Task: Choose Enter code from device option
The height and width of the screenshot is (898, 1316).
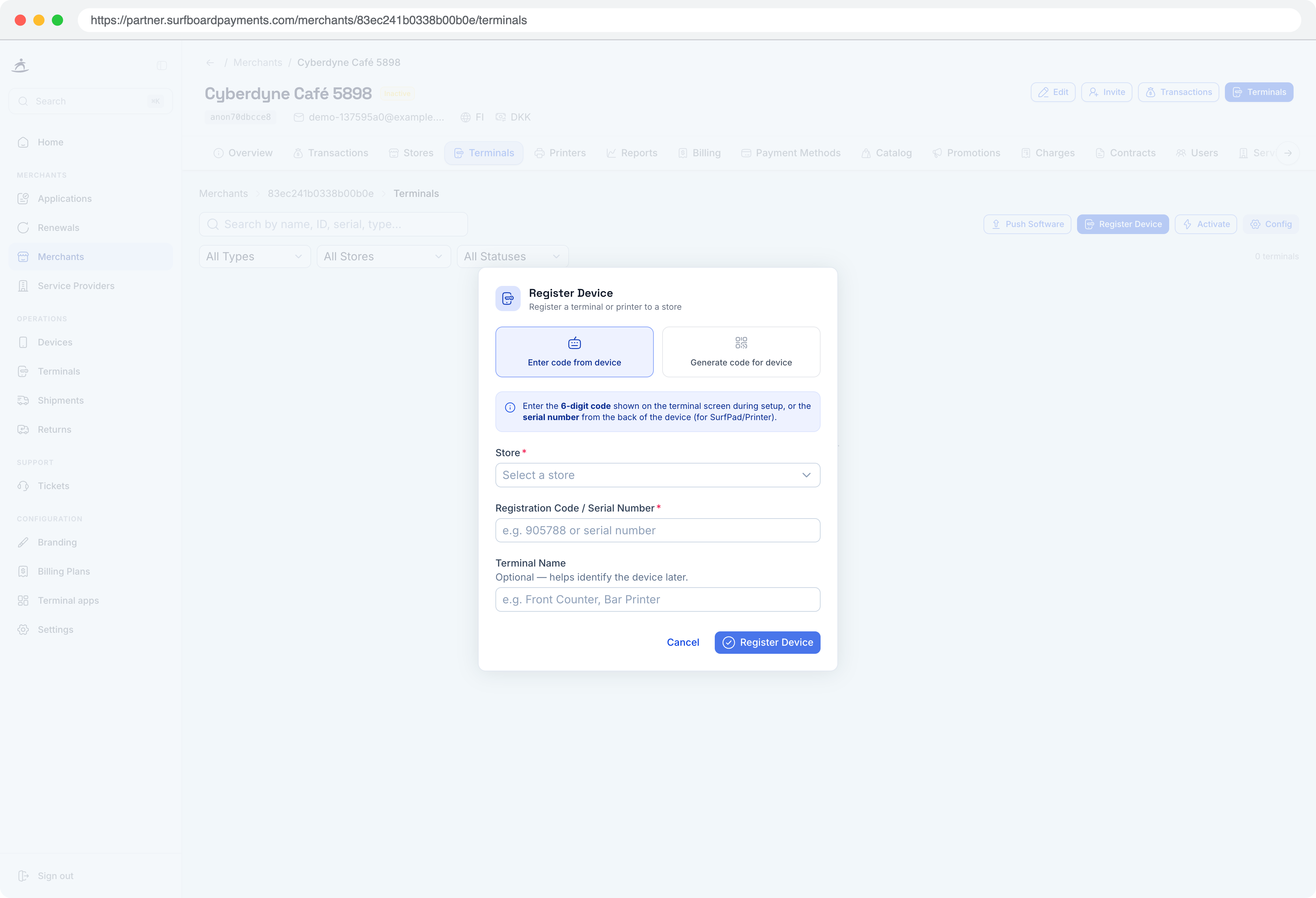Action: coord(574,352)
